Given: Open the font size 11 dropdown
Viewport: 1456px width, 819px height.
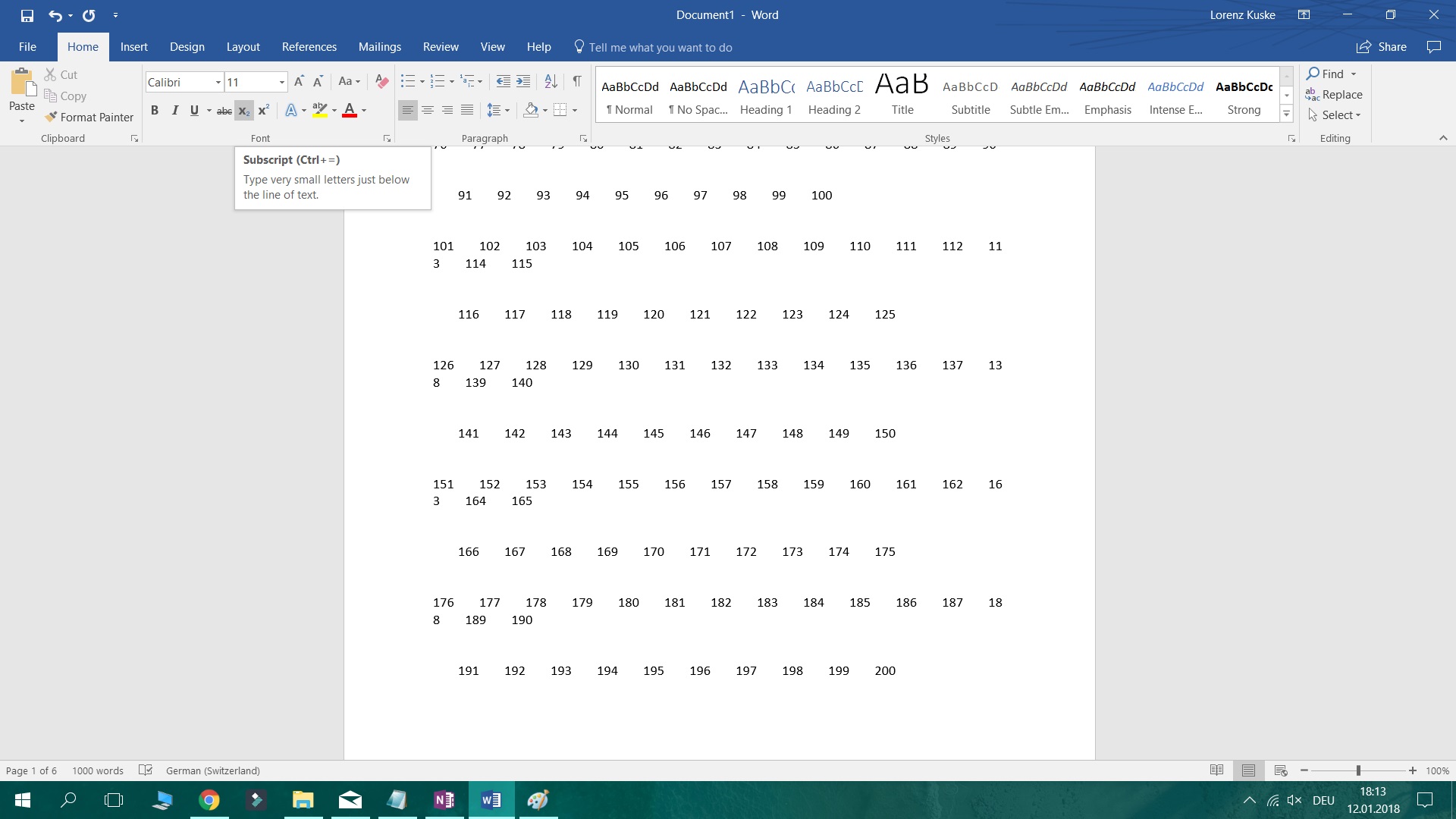Looking at the screenshot, I should click(x=281, y=82).
